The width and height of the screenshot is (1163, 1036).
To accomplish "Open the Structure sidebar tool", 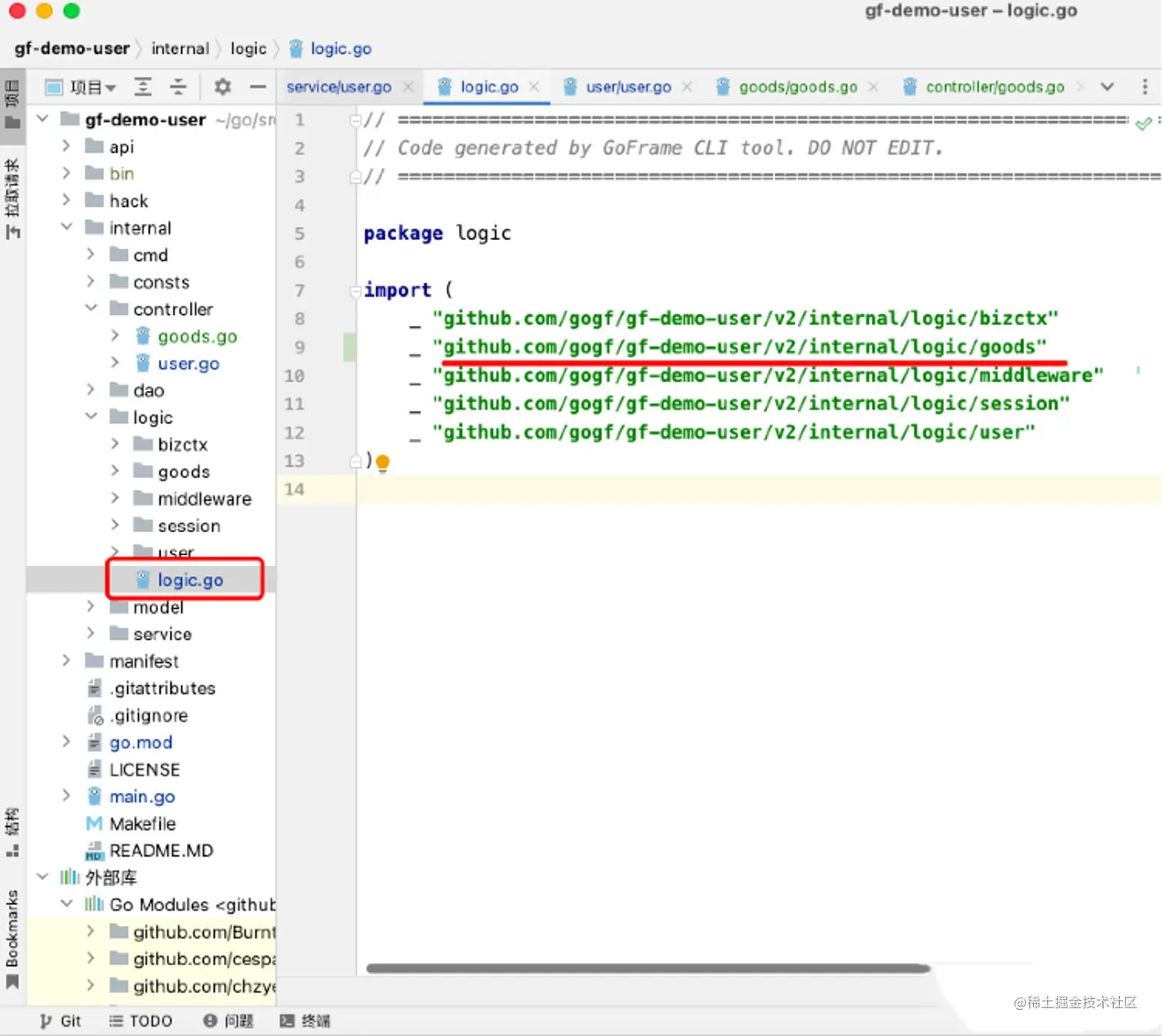I will 12,832.
